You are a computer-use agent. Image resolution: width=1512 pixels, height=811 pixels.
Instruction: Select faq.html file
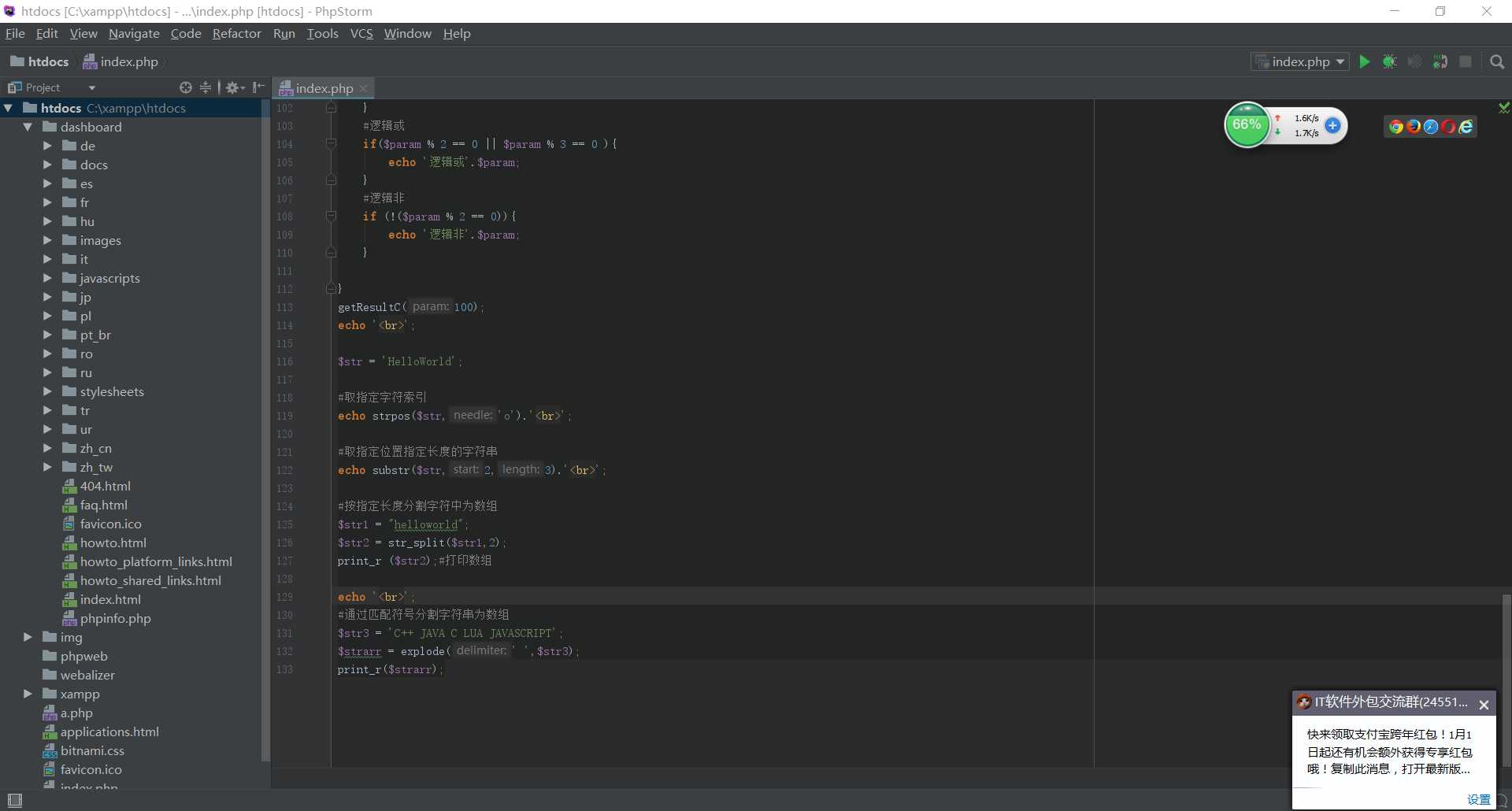tap(103, 505)
